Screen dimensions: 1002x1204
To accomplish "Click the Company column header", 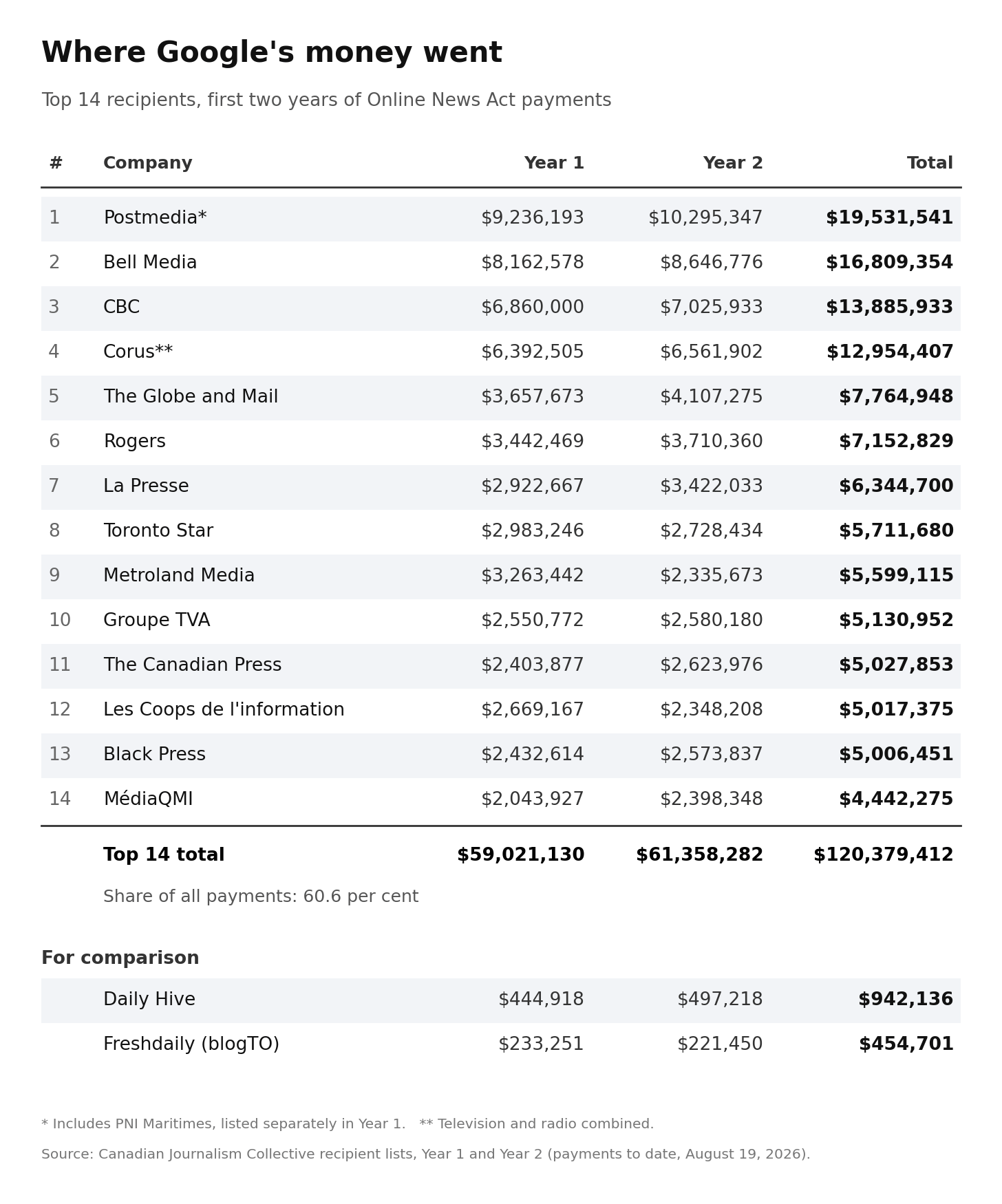I will pos(148,164).
